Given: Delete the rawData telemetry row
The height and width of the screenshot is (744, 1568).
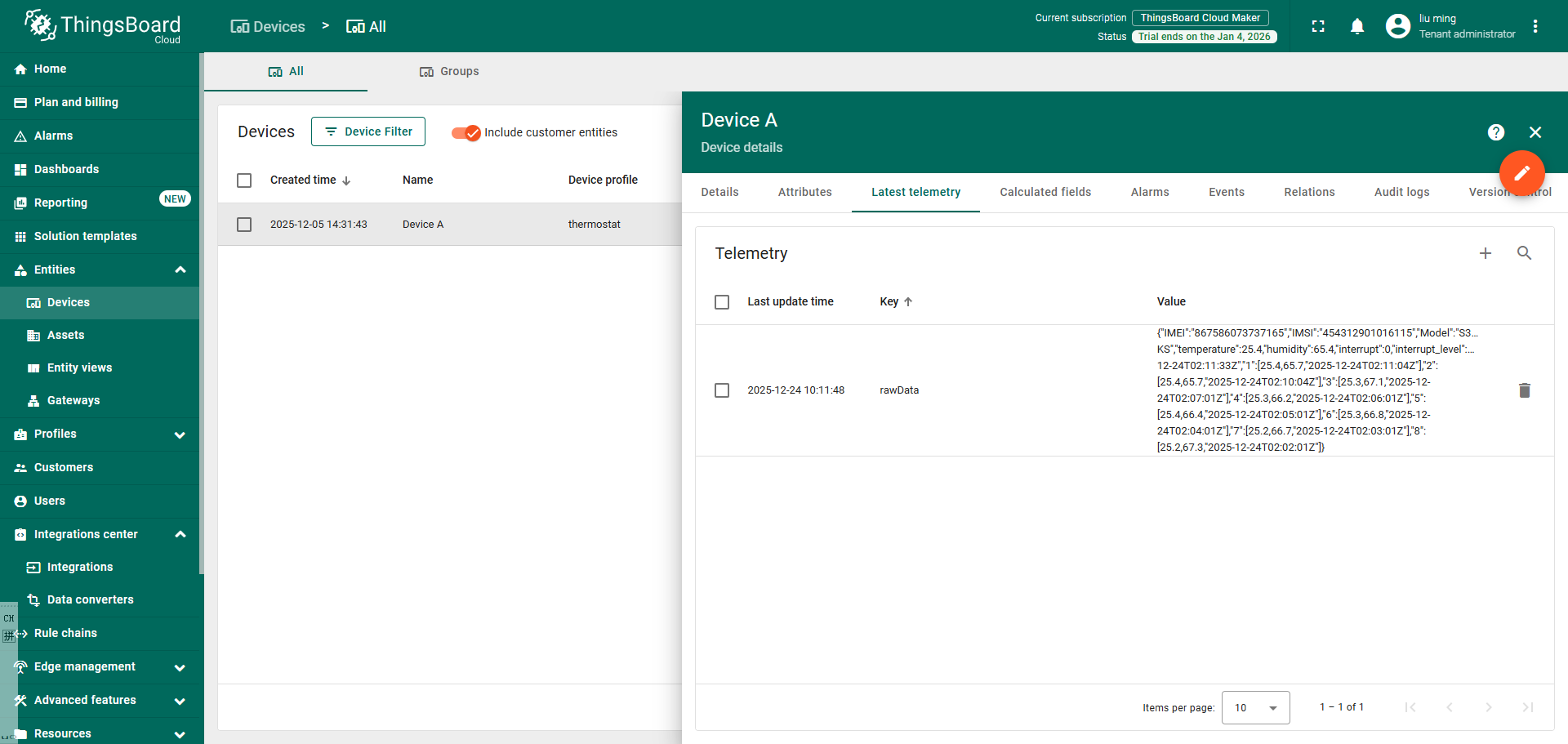Looking at the screenshot, I should click(x=1524, y=390).
